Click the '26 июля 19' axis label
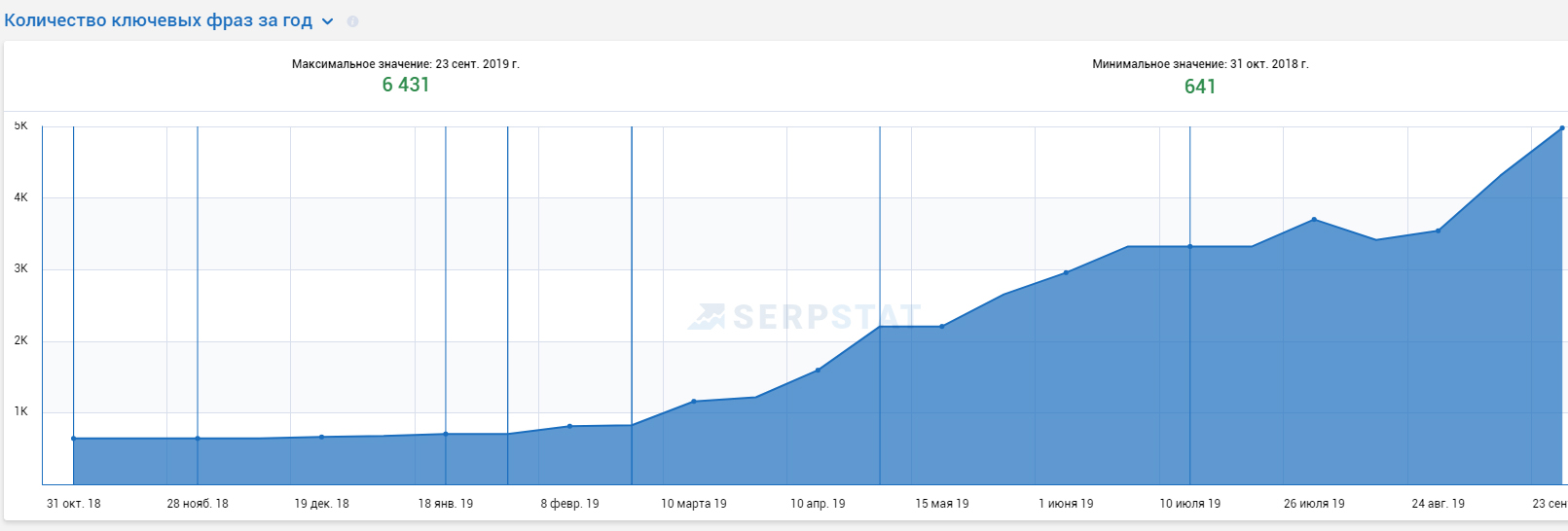 click(1314, 504)
